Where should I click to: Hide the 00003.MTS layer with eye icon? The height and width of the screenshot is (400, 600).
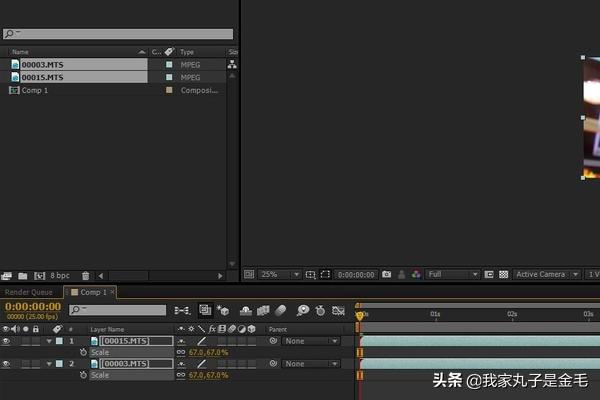pyautogui.click(x=6, y=364)
